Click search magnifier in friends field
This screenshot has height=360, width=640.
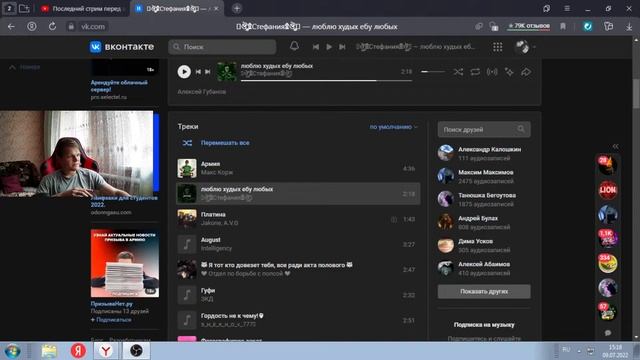[521, 129]
